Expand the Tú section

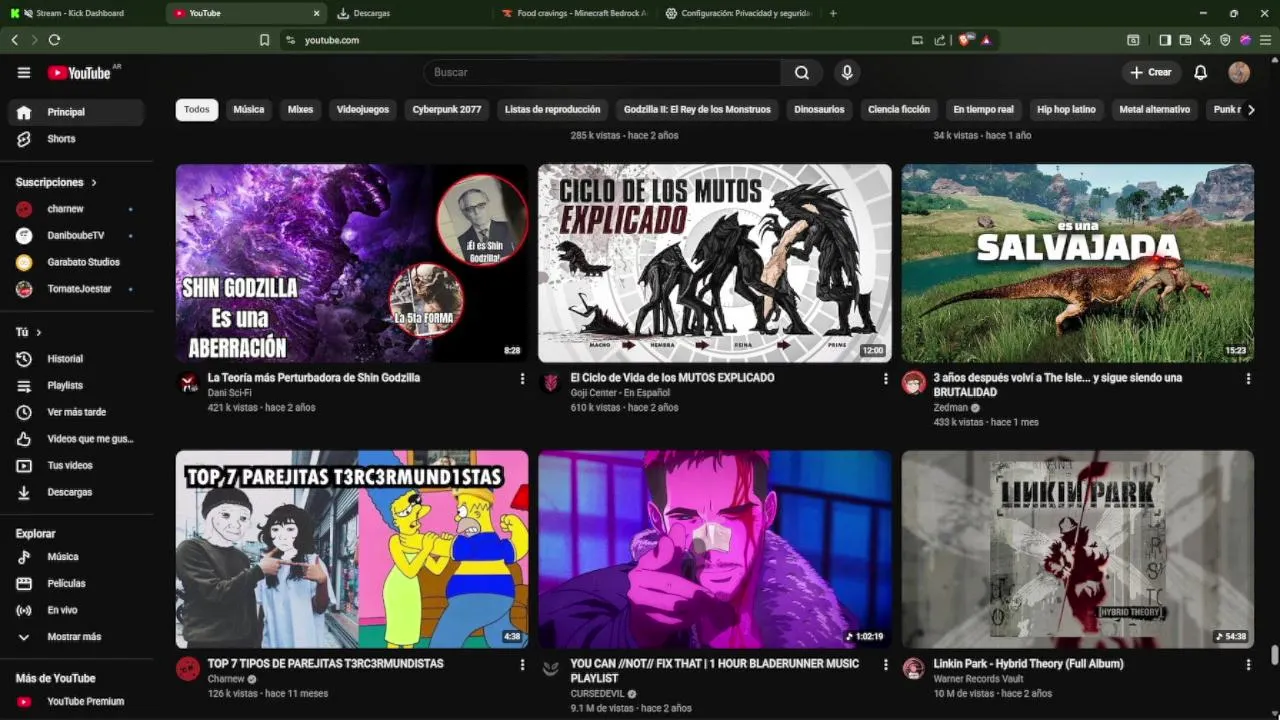pos(29,332)
